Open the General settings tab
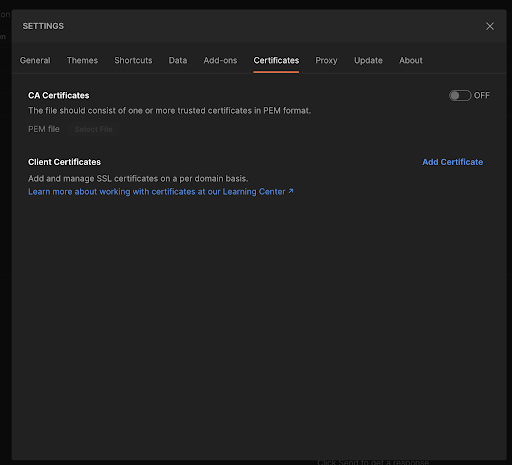The width and height of the screenshot is (512, 465). 35,60
